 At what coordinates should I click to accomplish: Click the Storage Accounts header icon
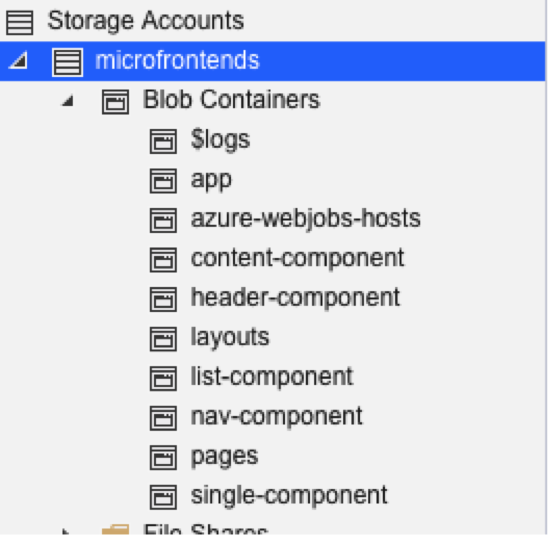coord(20,23)
